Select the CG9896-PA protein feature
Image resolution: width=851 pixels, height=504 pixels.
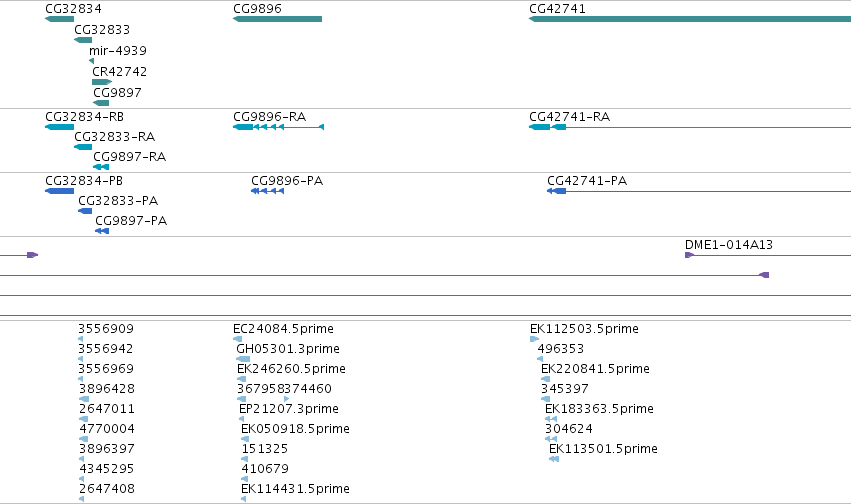tap(268, 191)
